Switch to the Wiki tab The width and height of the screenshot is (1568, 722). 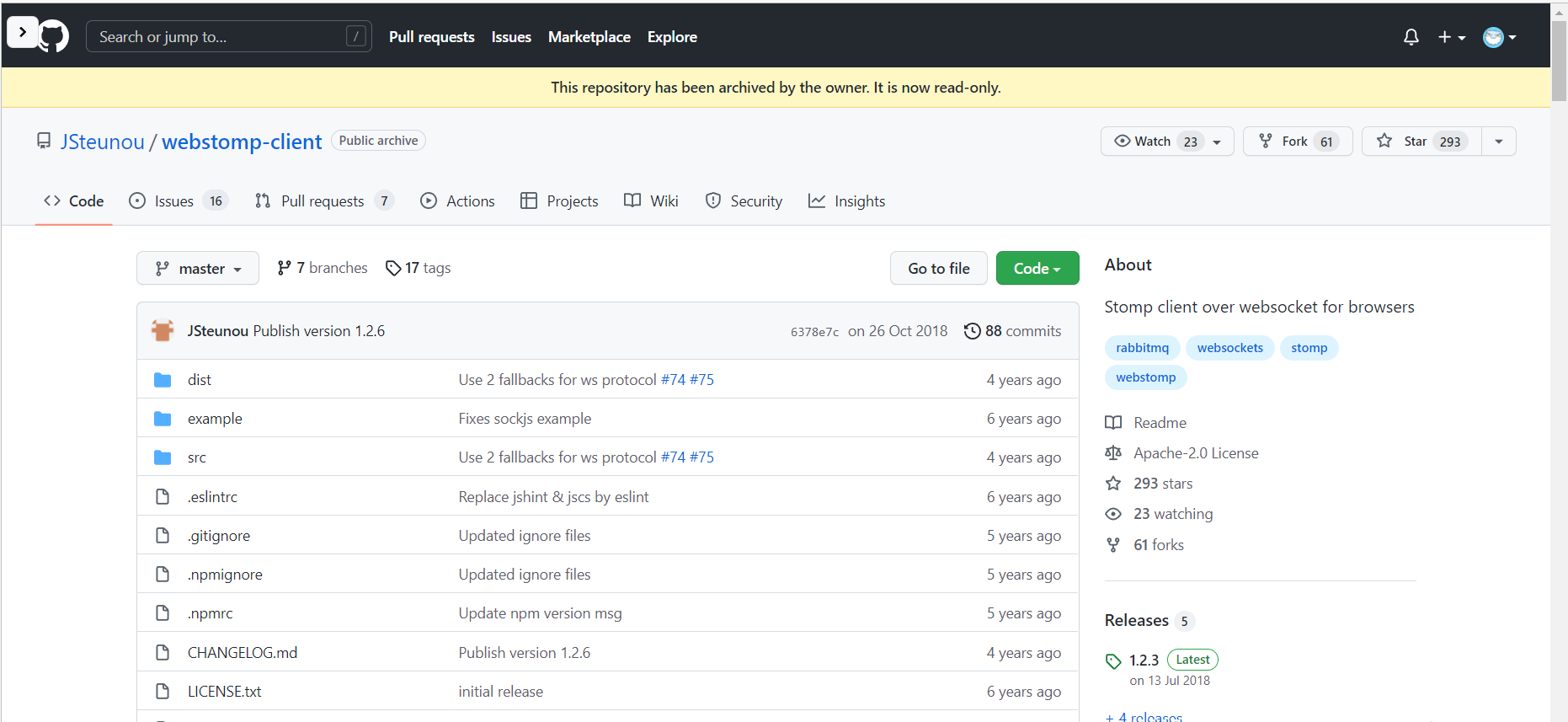click(x=651, y=201)
